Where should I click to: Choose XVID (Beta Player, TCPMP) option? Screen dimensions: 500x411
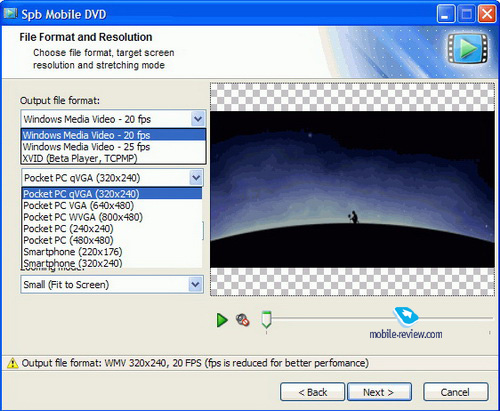(113, 158)
